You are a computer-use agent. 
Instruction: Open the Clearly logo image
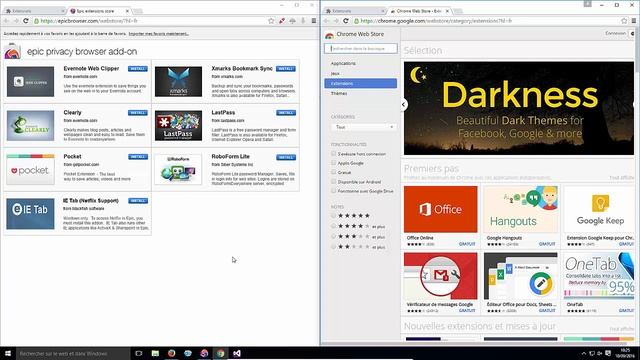coord(31,126)
